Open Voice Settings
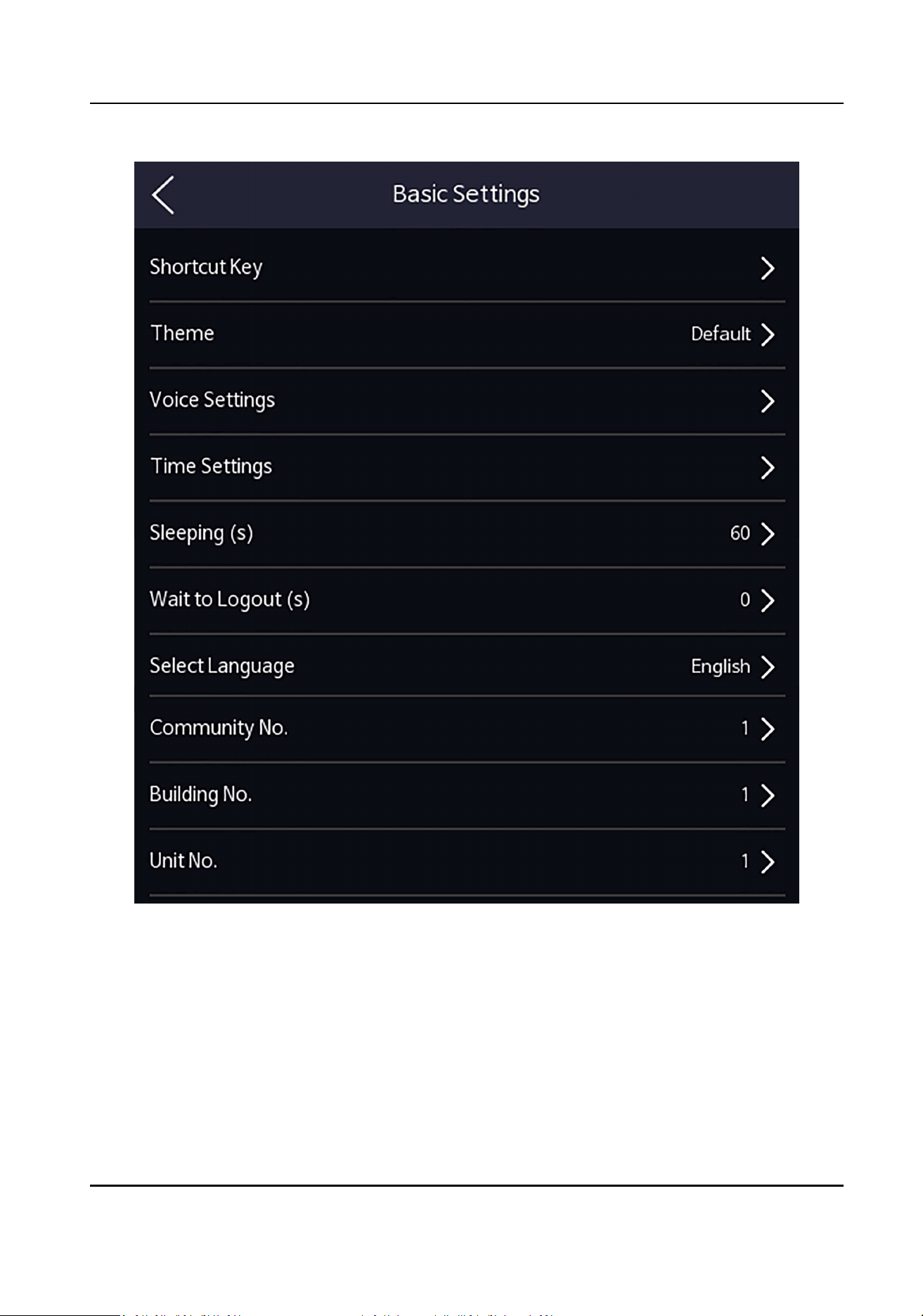 pos(467,400)
